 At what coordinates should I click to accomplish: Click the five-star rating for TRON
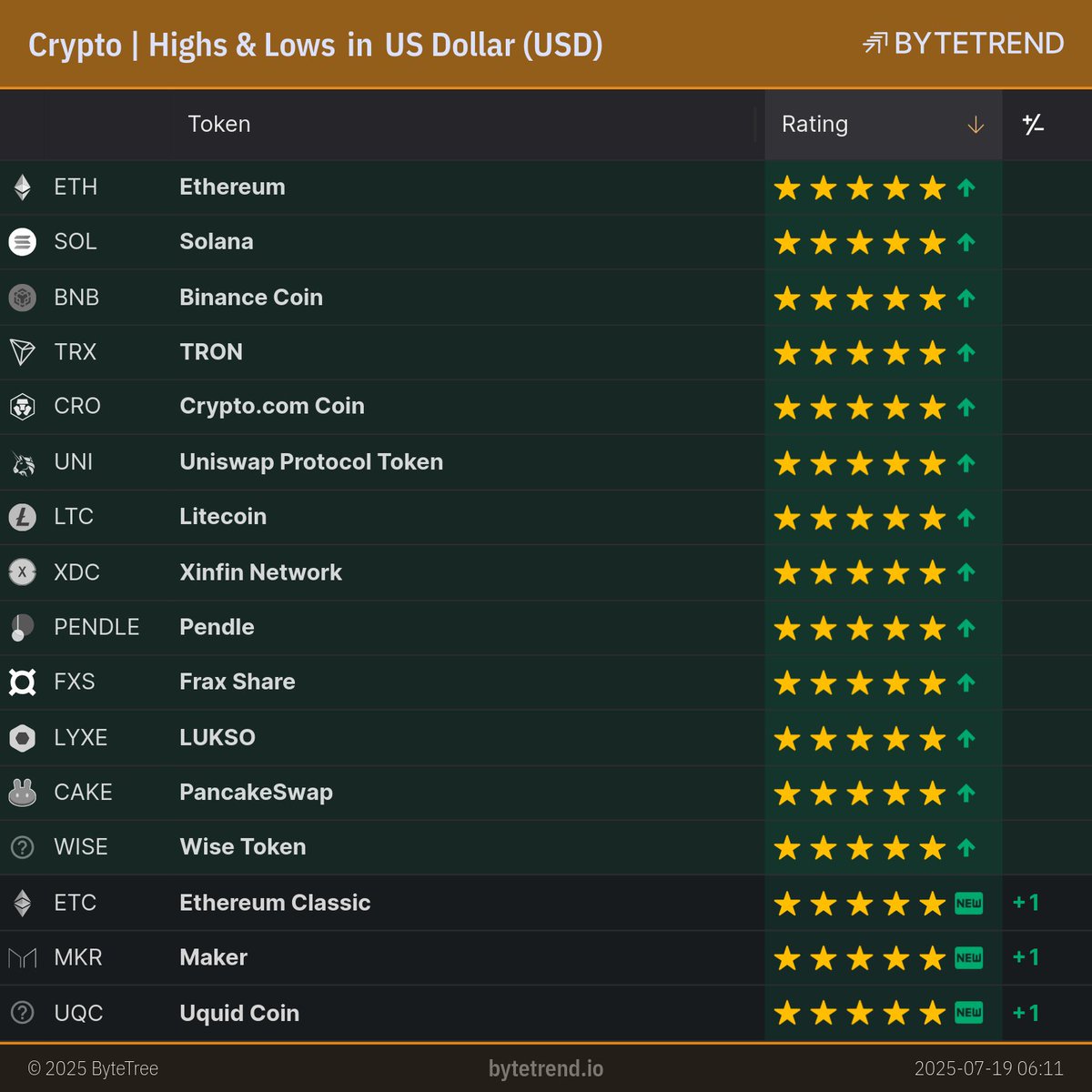click(x=860, y=352)
